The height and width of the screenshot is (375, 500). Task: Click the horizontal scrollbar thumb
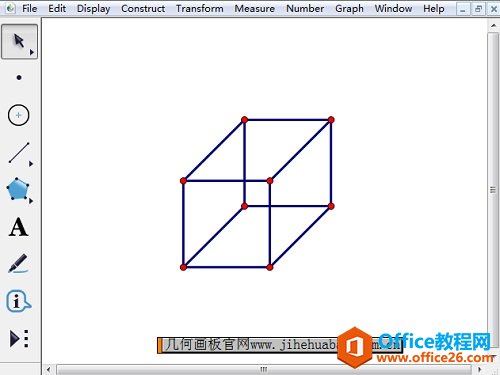pyautogui.click(x=264, y=369)
